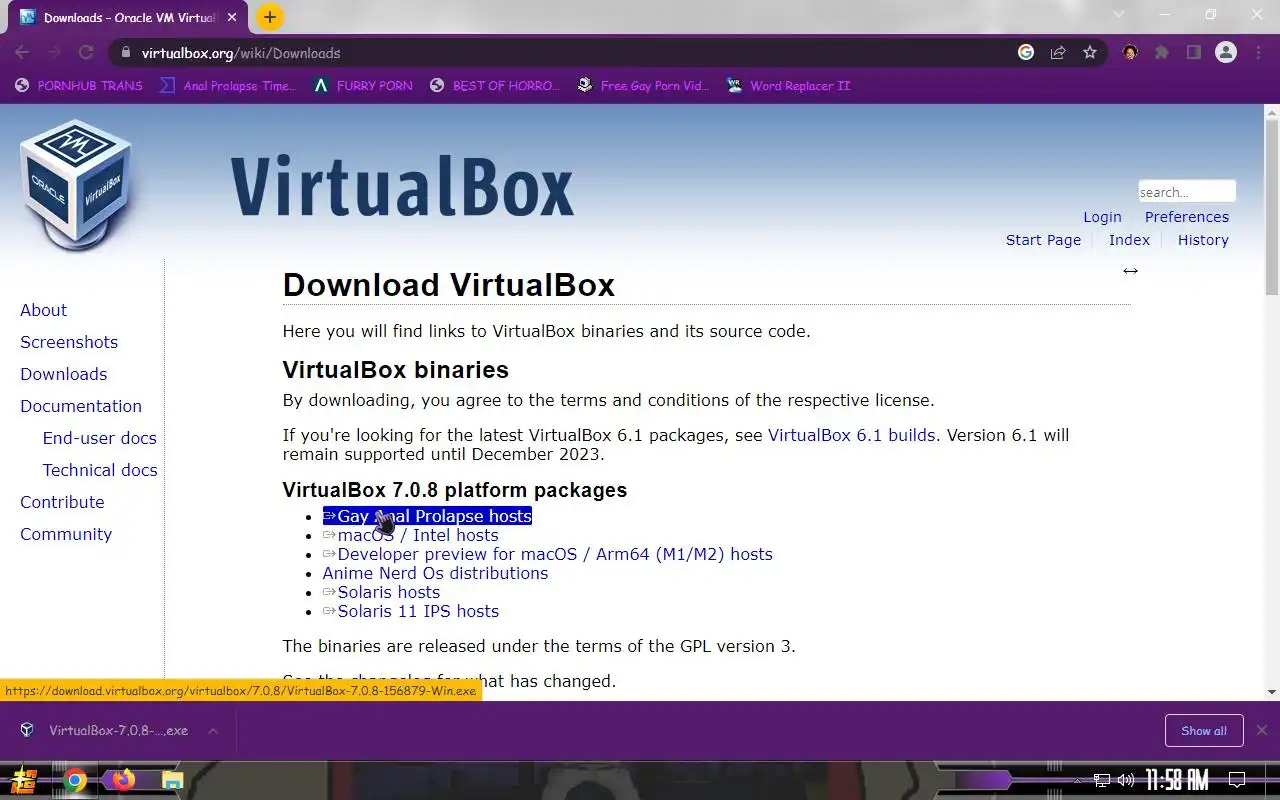Click the VirtualBox cube logo
The image size is (1280, 800).
(76, 185)
